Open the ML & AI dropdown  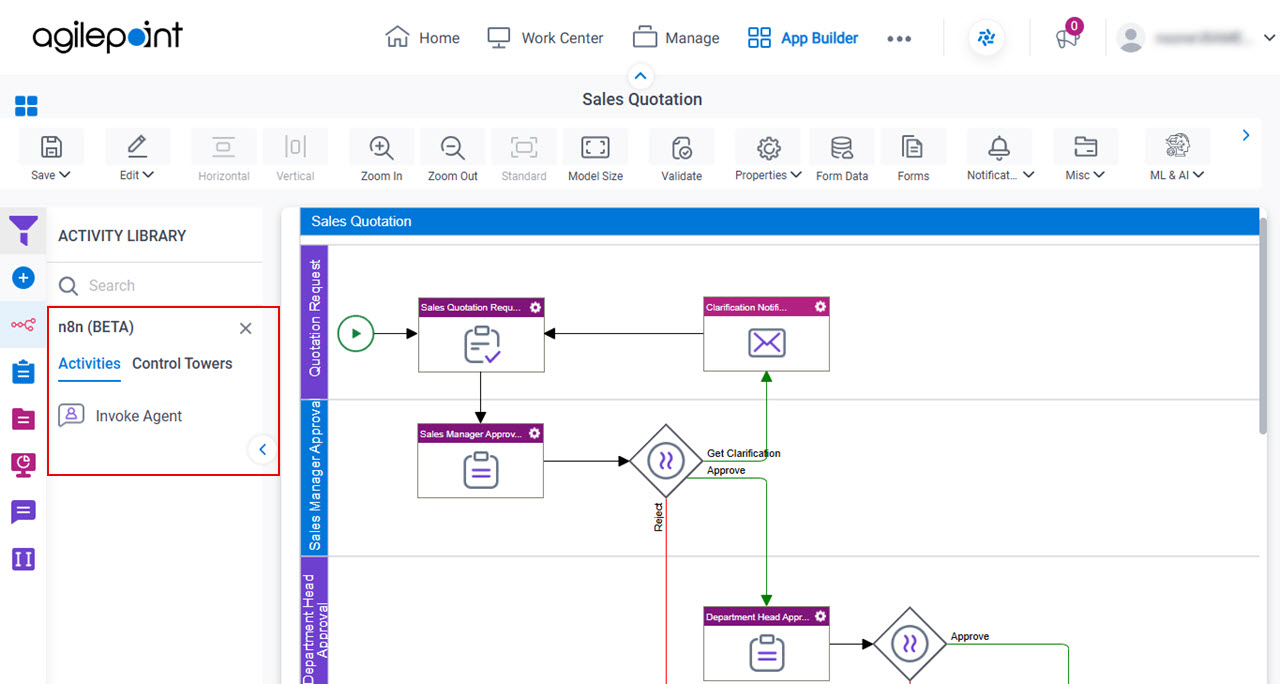1177,158
